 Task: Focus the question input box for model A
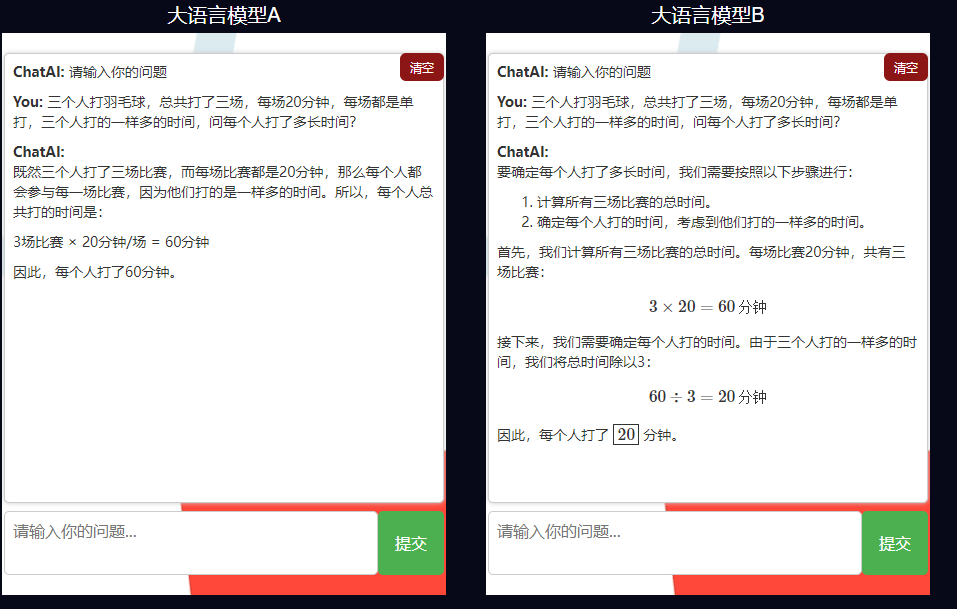click(x=191, y=543)
